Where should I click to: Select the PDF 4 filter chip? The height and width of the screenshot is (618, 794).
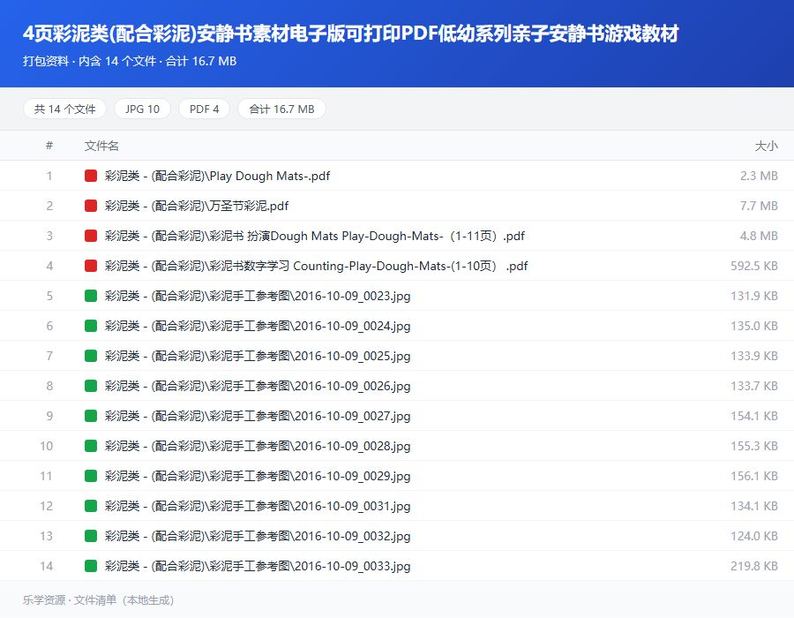(x=204, y=109)
